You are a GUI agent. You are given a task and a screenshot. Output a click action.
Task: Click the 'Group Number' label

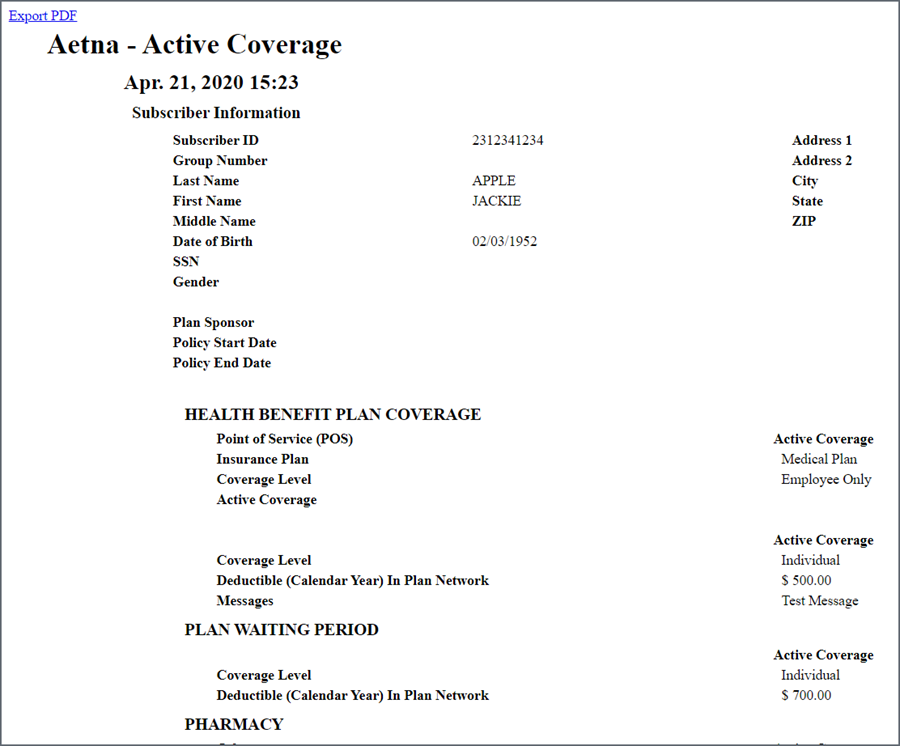(220, 161)
